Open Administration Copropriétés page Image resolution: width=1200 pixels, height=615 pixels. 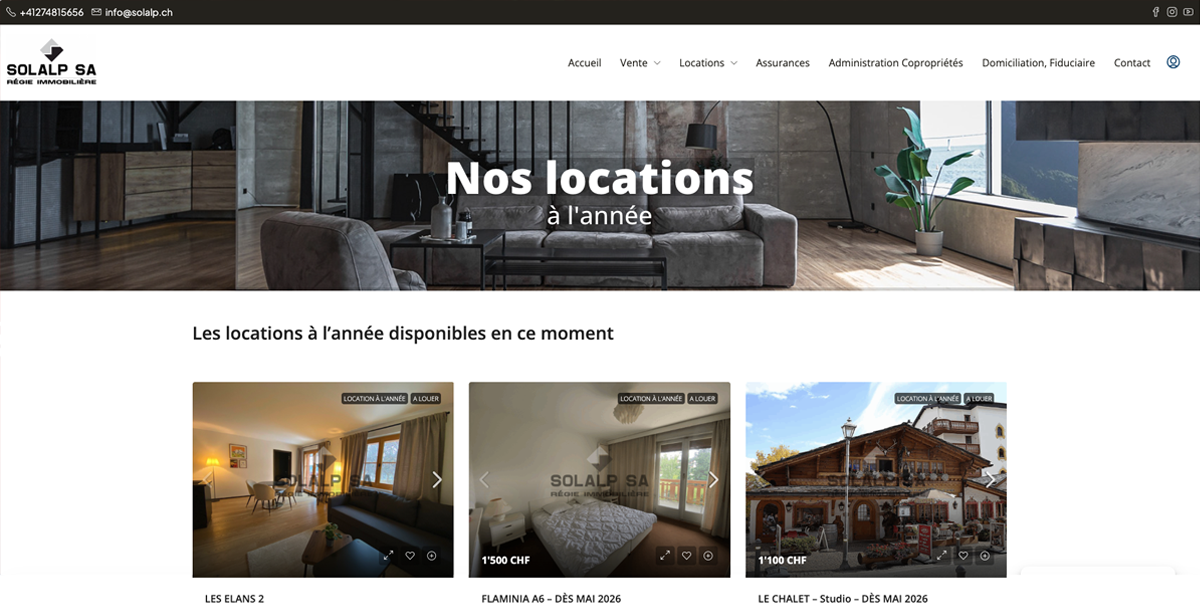coord(896,63)
